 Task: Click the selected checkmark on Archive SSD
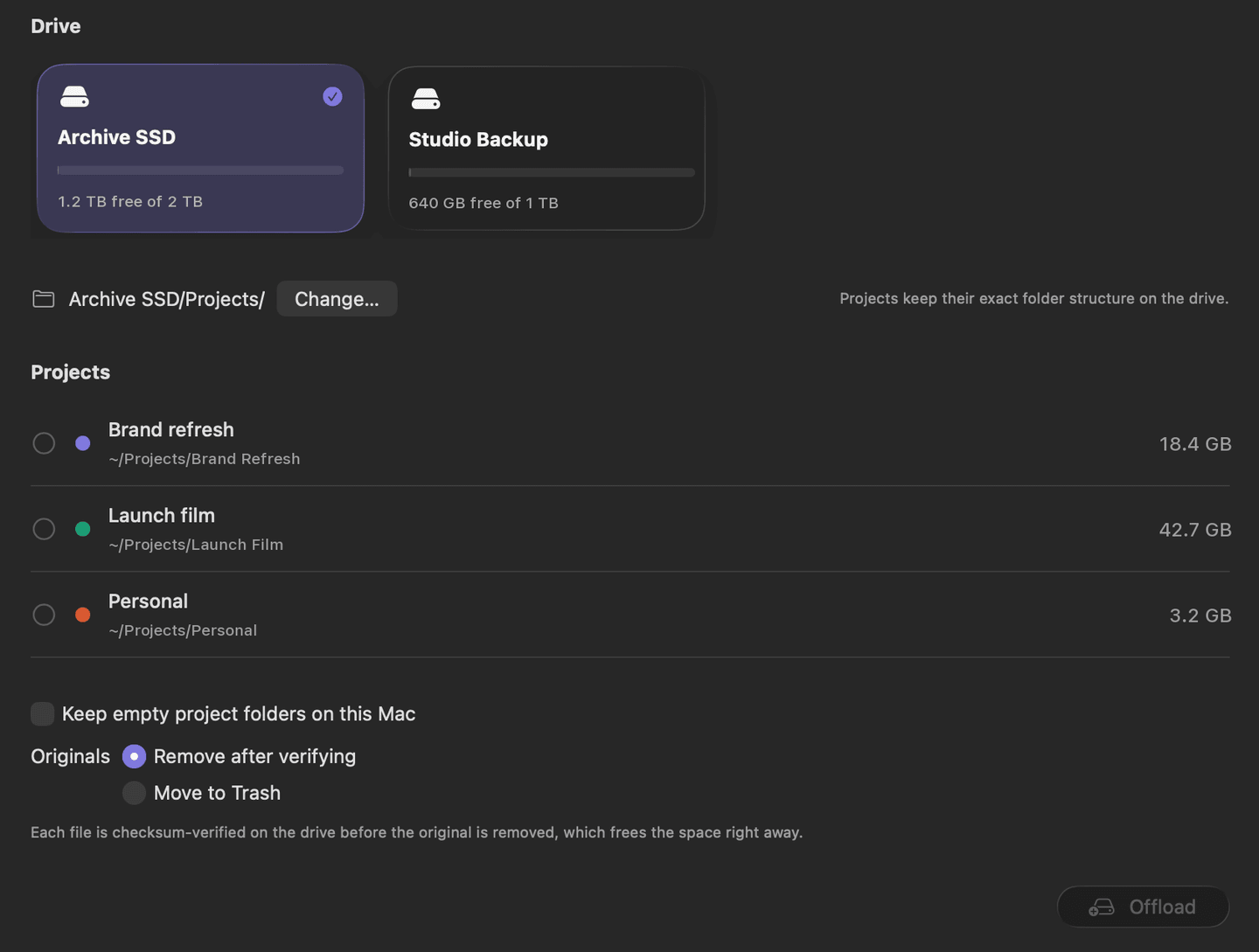click(x=332, y=96)
